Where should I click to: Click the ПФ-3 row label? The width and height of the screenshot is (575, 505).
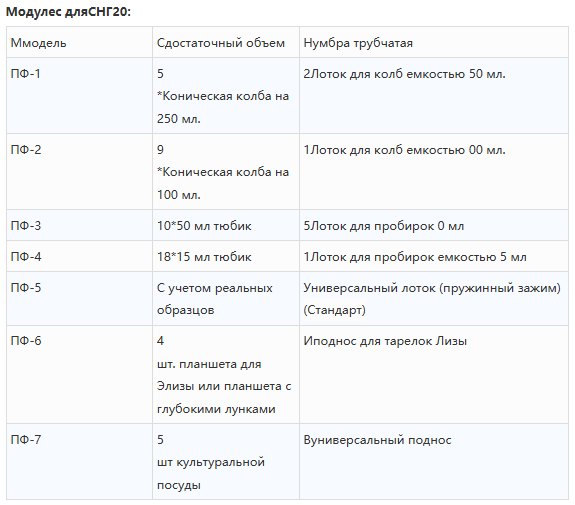point(26,226)
